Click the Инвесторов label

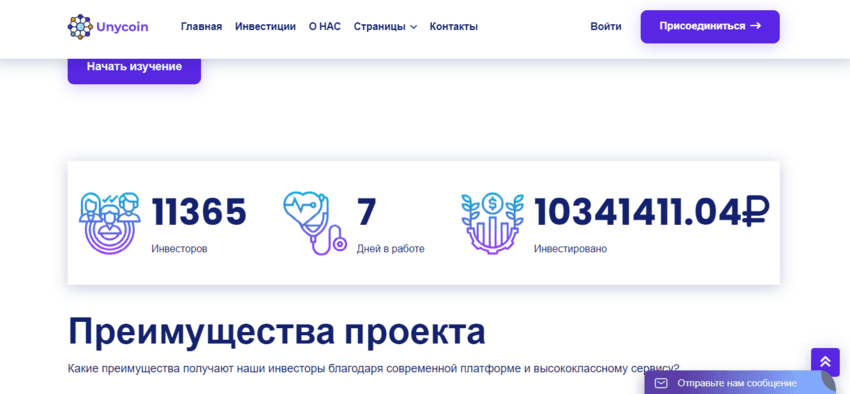(179, 249)
